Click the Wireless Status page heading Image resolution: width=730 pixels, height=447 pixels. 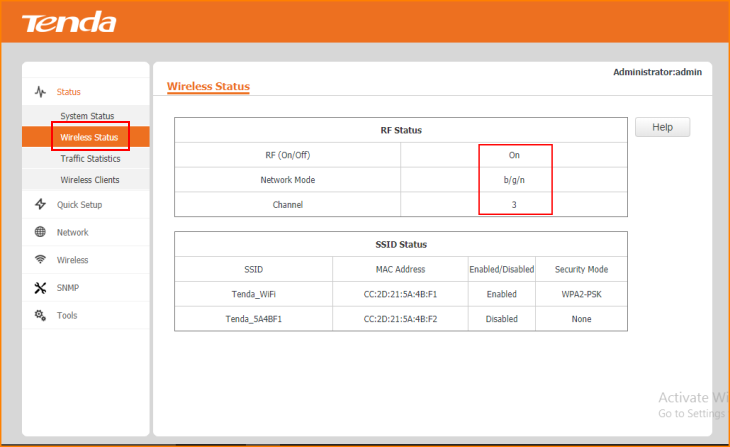pyautogui.click(x=208, y=86)
